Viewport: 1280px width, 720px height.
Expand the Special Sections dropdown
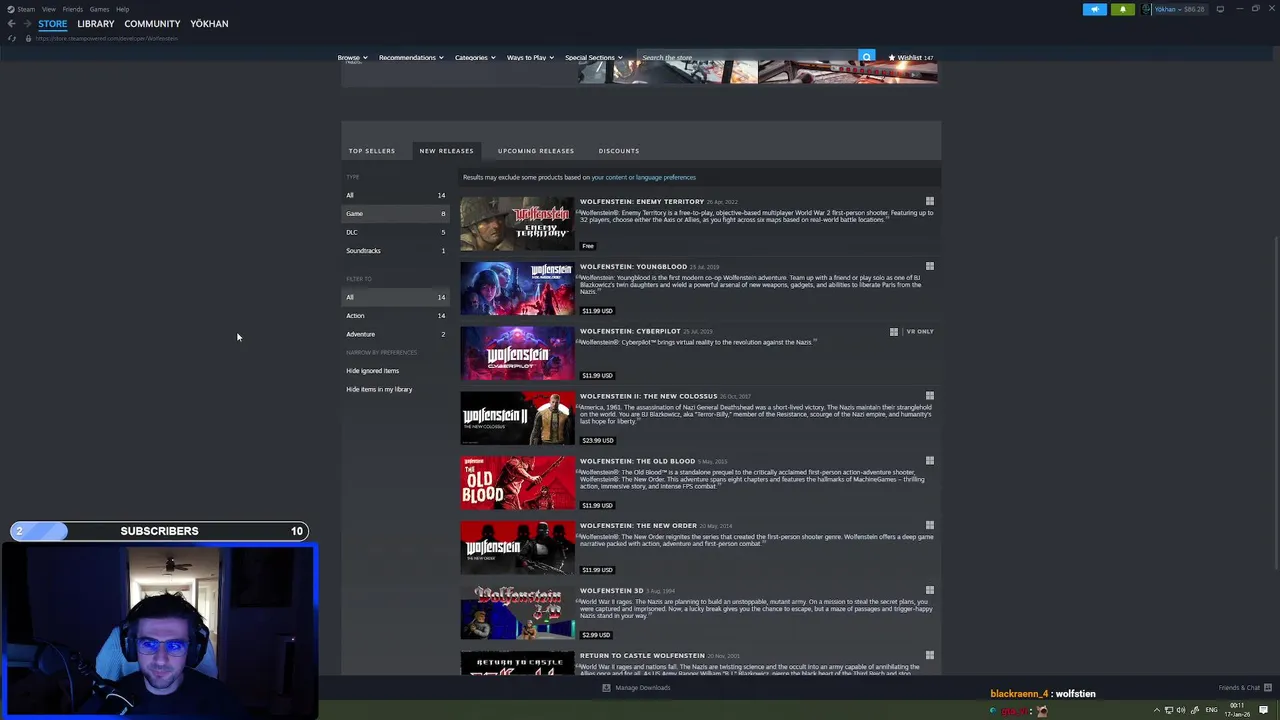click(x=593, y=57)
